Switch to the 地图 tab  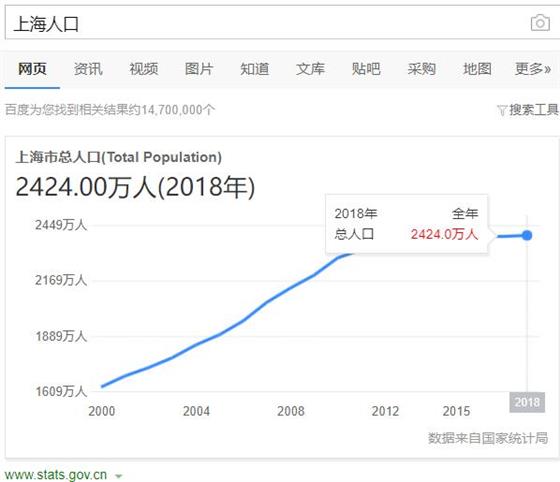click(477, 69)
